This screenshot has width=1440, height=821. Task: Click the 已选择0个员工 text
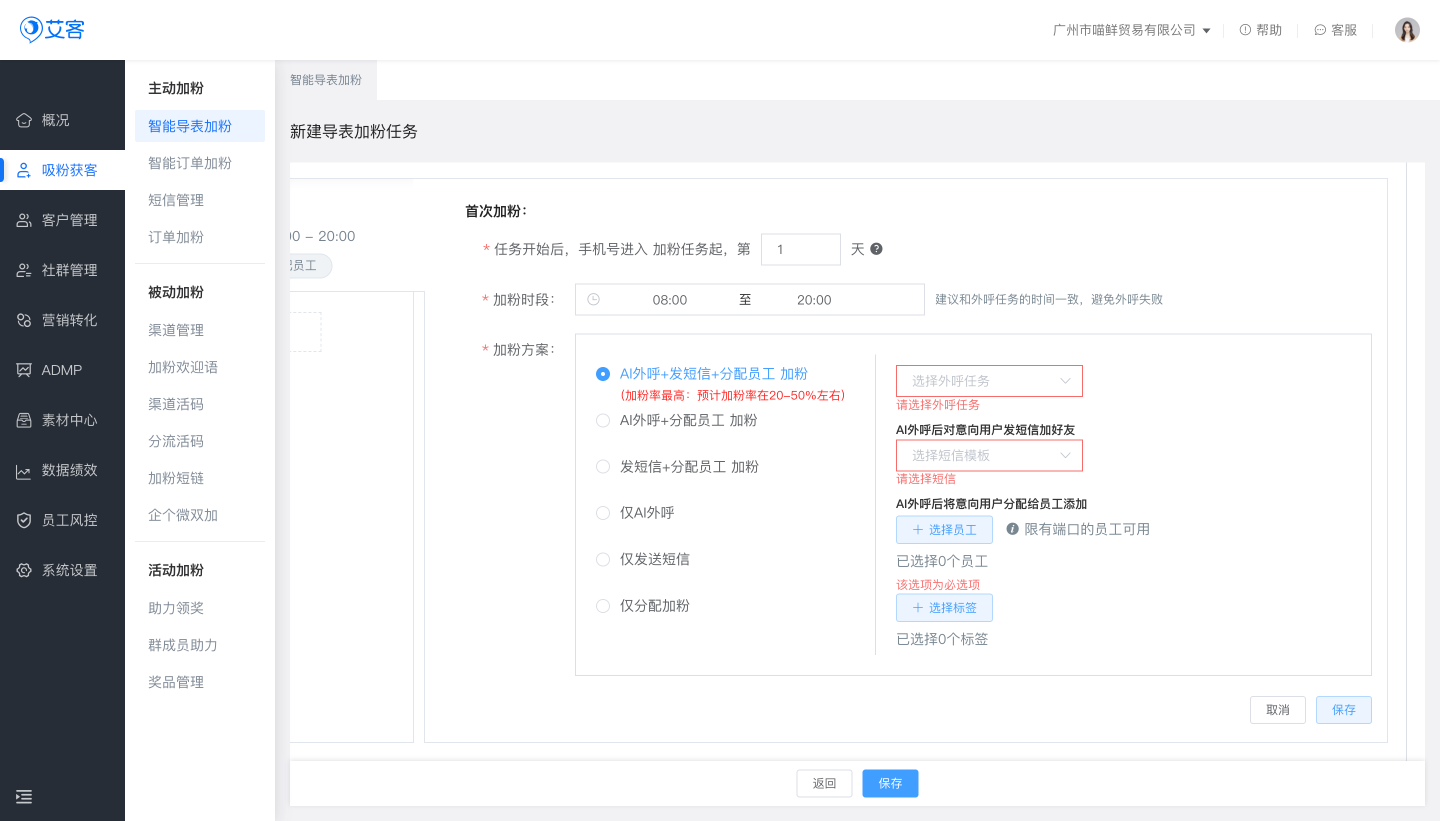[942, 562]
